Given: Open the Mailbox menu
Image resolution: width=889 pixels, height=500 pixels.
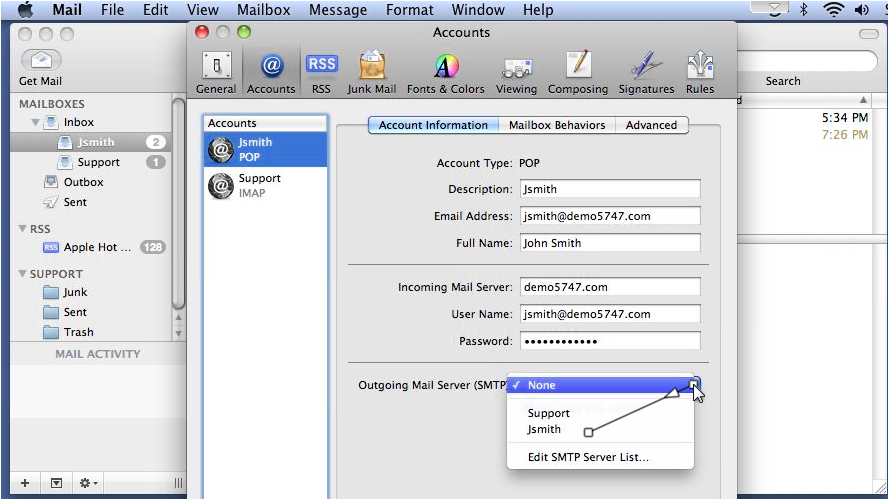Looking at the screenshot, I should (264, 10).
